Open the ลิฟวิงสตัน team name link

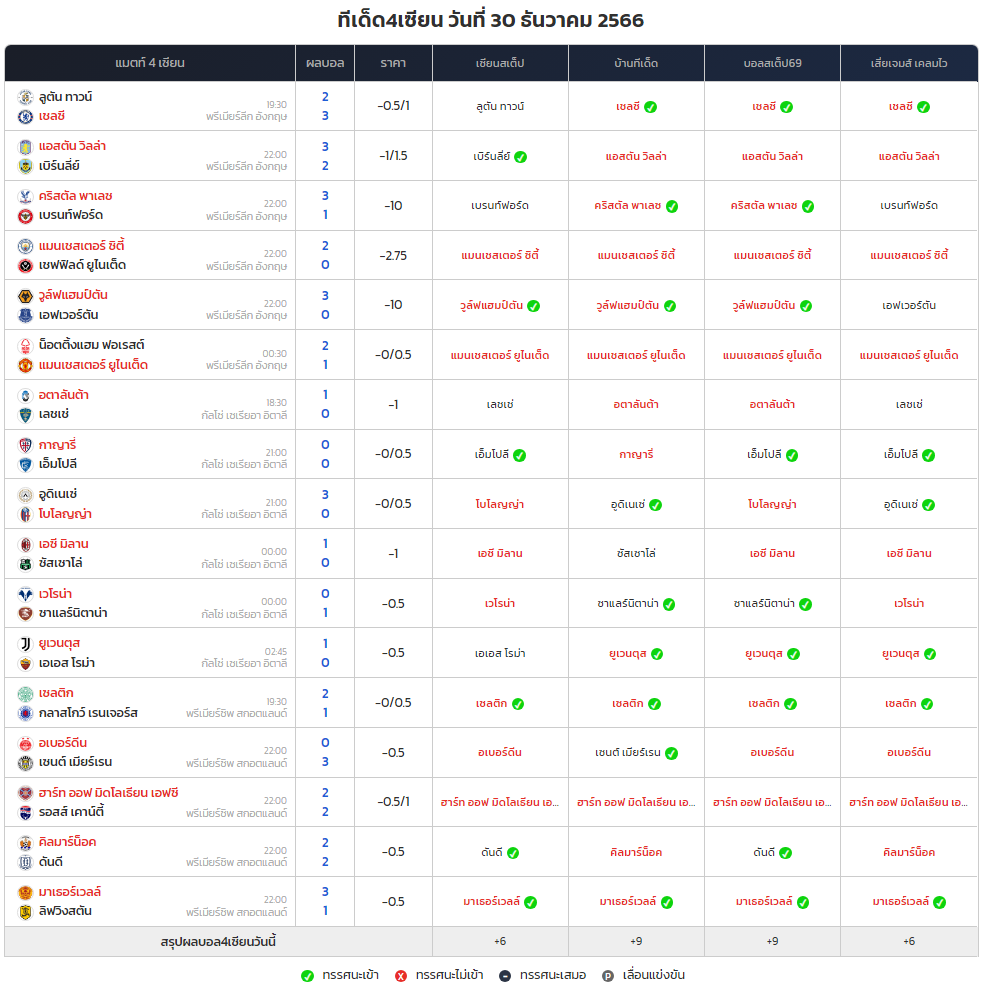66,911
